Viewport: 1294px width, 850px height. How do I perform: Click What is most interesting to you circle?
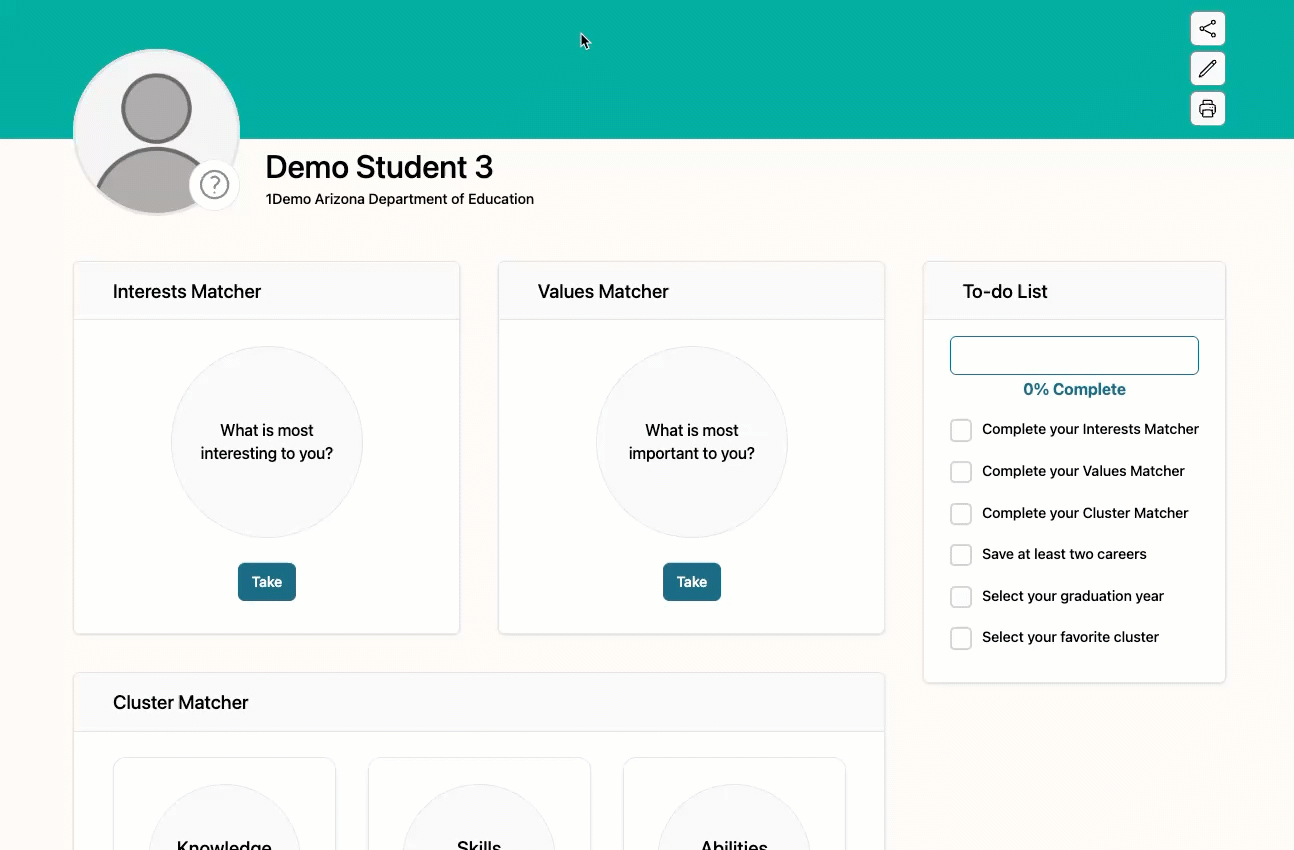click(x=267, y=442)
